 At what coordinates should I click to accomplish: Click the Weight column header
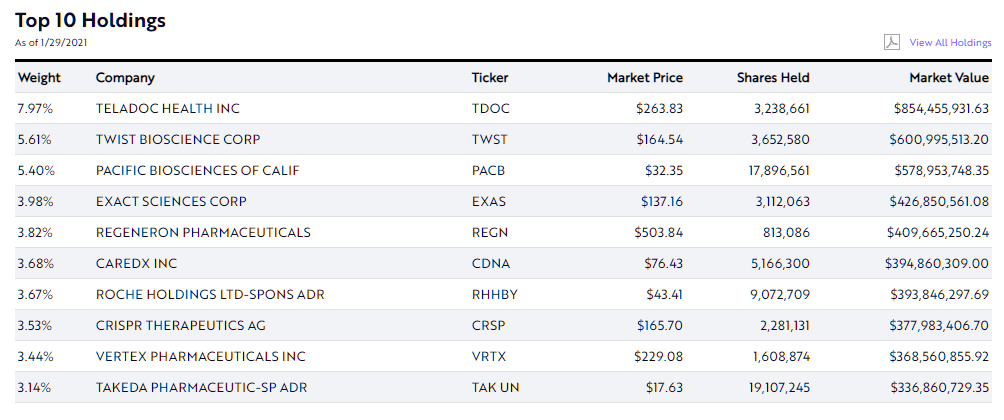click(x=39, y=78)
